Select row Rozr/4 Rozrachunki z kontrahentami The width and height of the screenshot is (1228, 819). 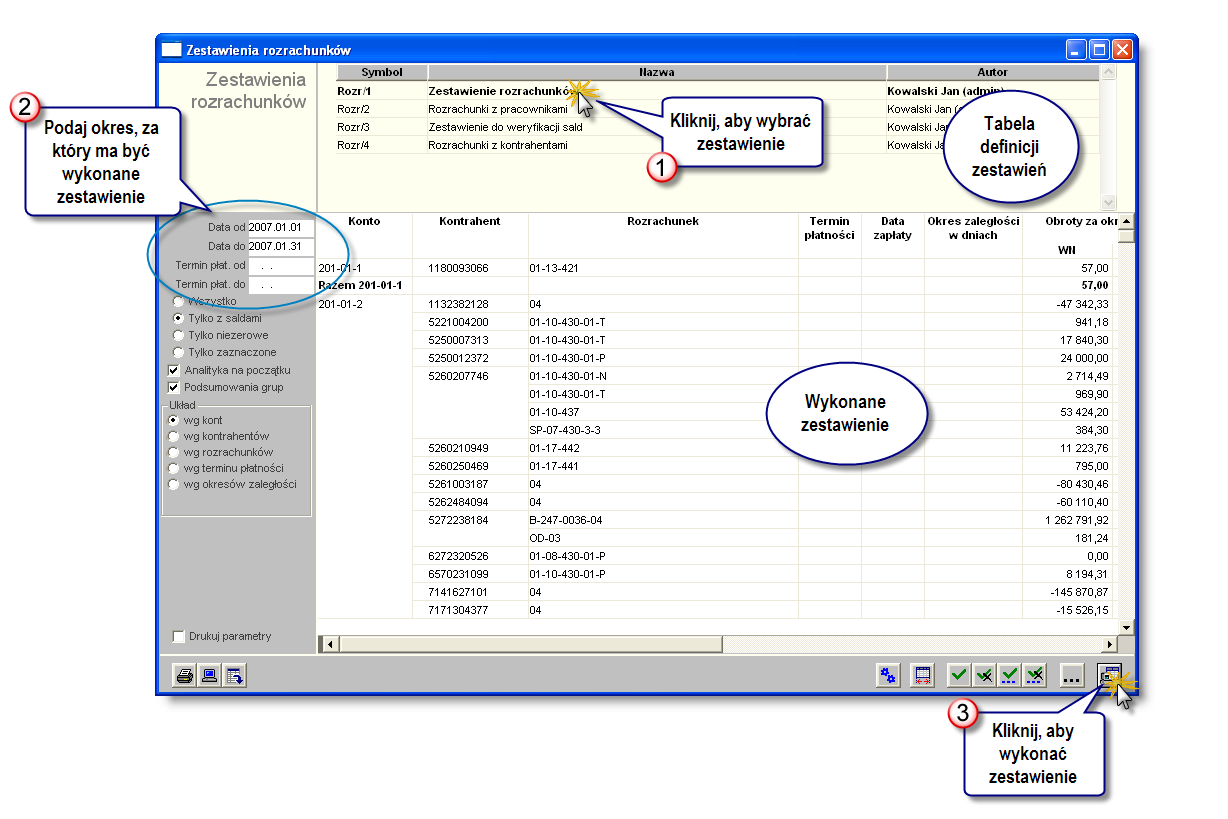pos(716,145)
